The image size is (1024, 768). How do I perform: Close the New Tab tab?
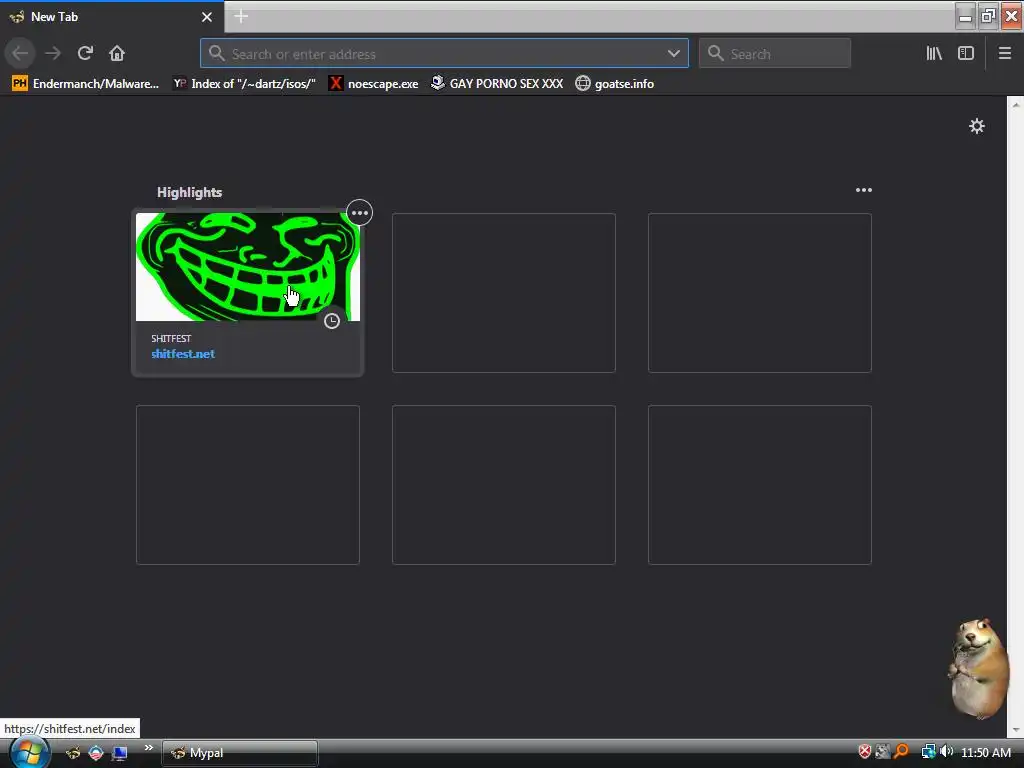pyautogui.click(x=207, y=17)
